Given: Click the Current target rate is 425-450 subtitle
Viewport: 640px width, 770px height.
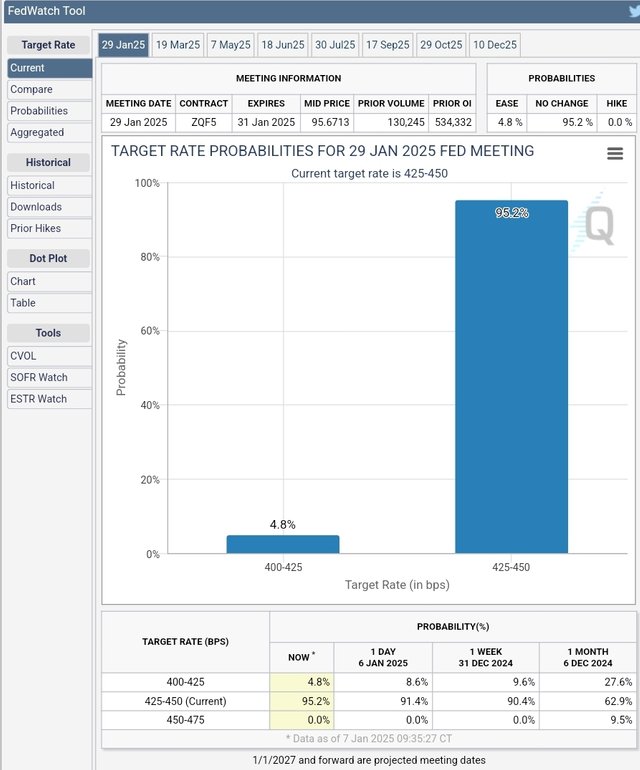Looking at the screenshot, I should pos(369,173).
